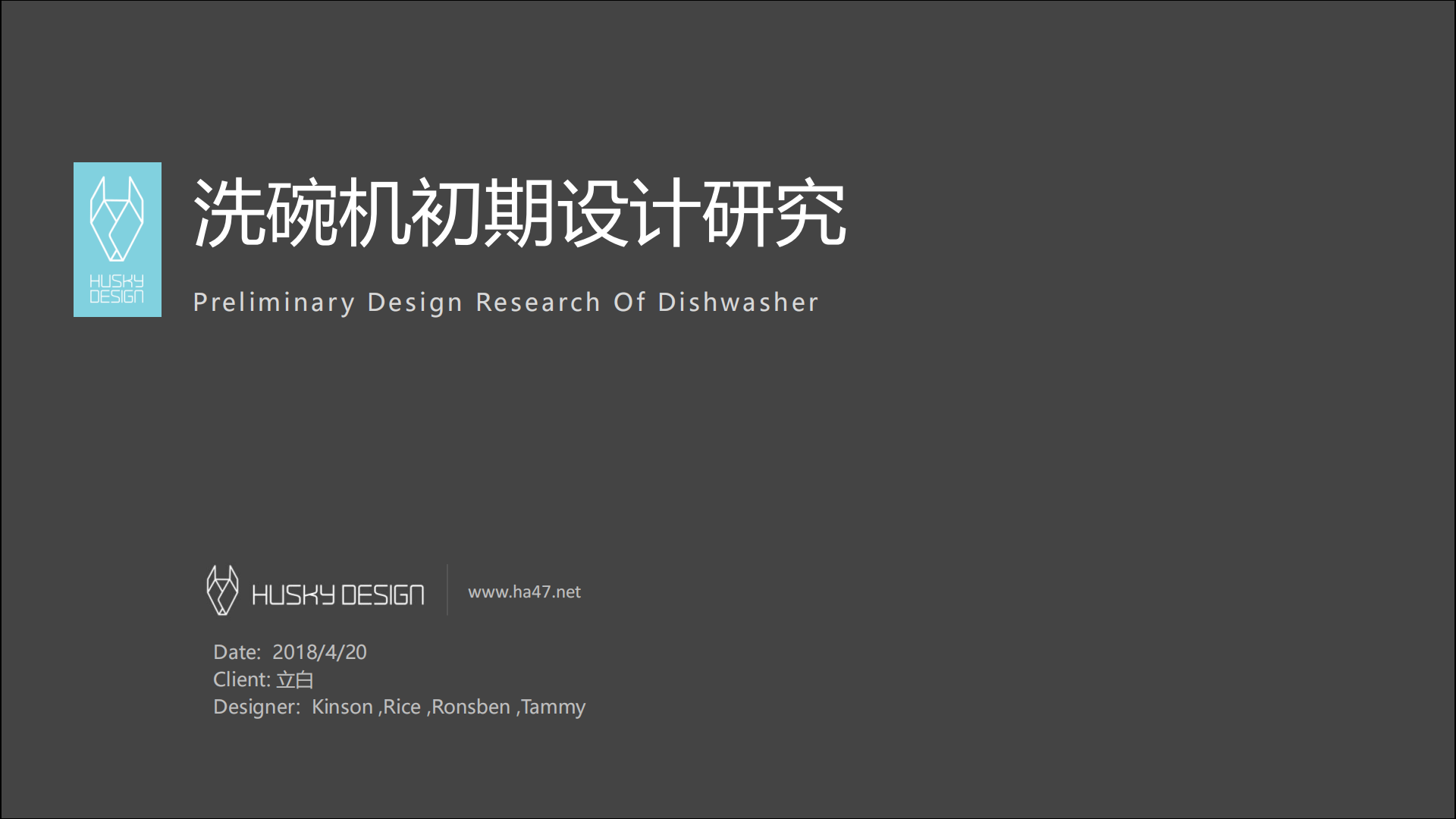Click the word Dishwasher in the subtitle
Image resolution: width=1456 pixels, height=819 pixels.
click(x=738, y=302)
